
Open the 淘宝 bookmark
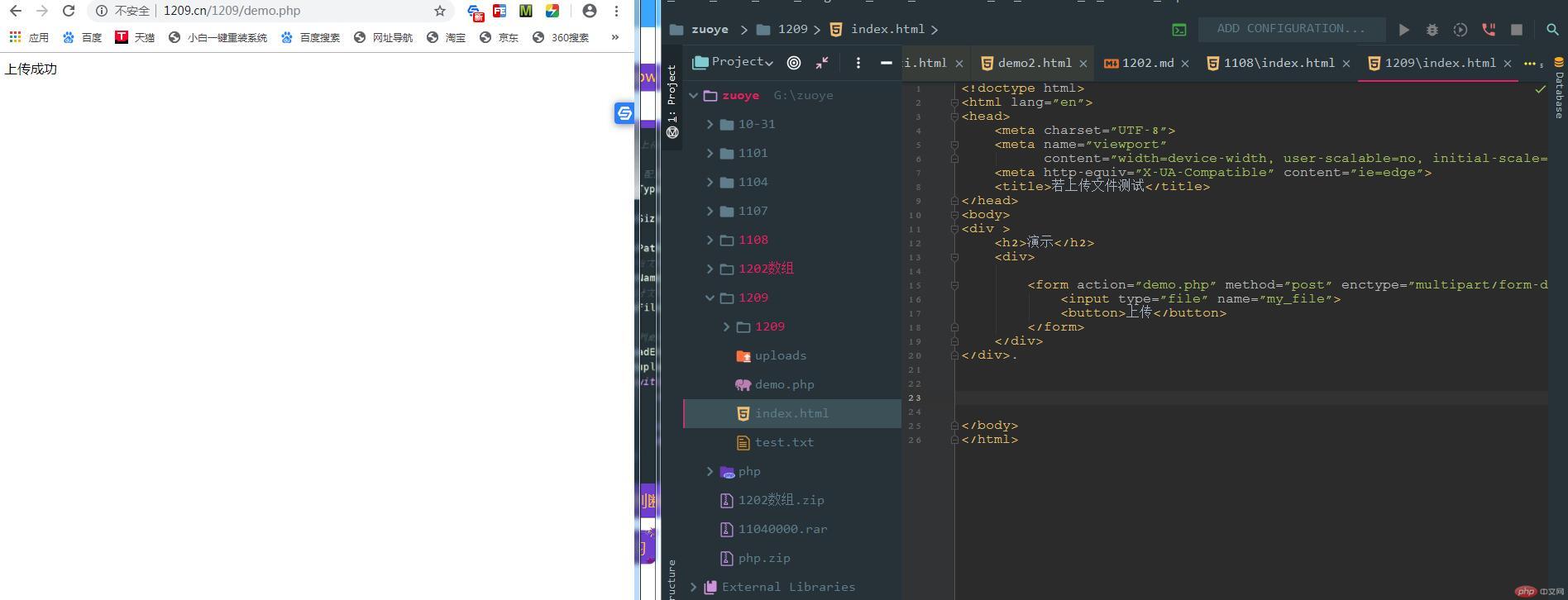click(x=446, y=37)
